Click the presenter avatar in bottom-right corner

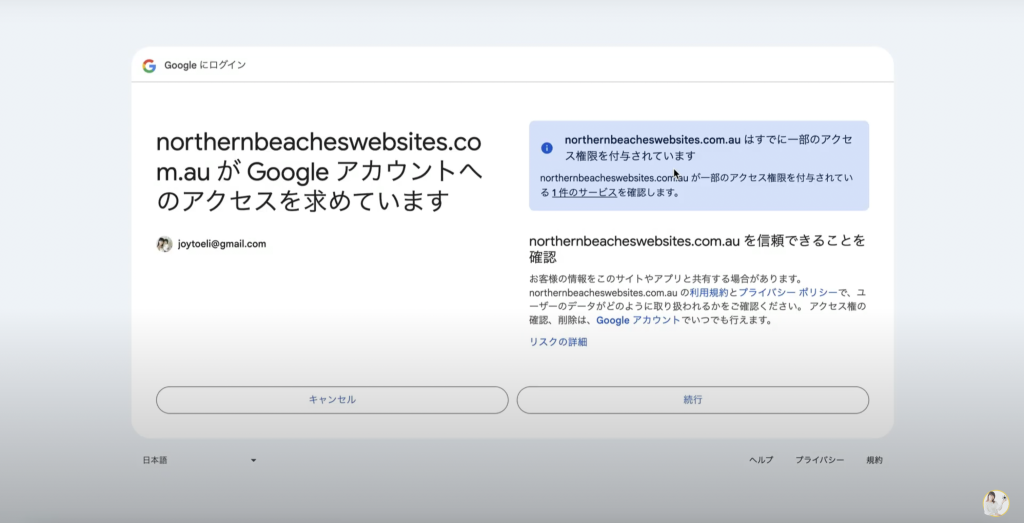coord(995,502)
